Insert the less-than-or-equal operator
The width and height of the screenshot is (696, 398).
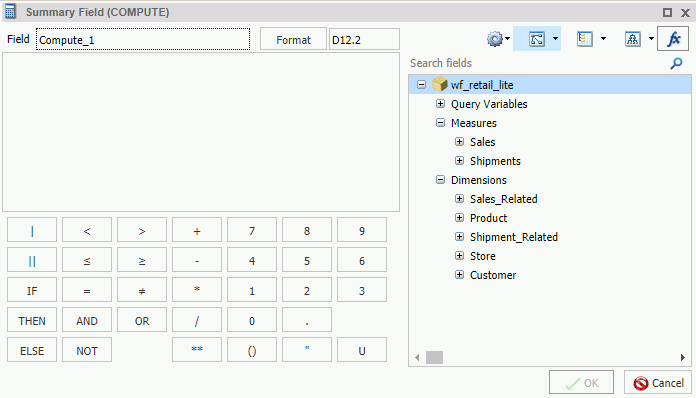point(87,260)
